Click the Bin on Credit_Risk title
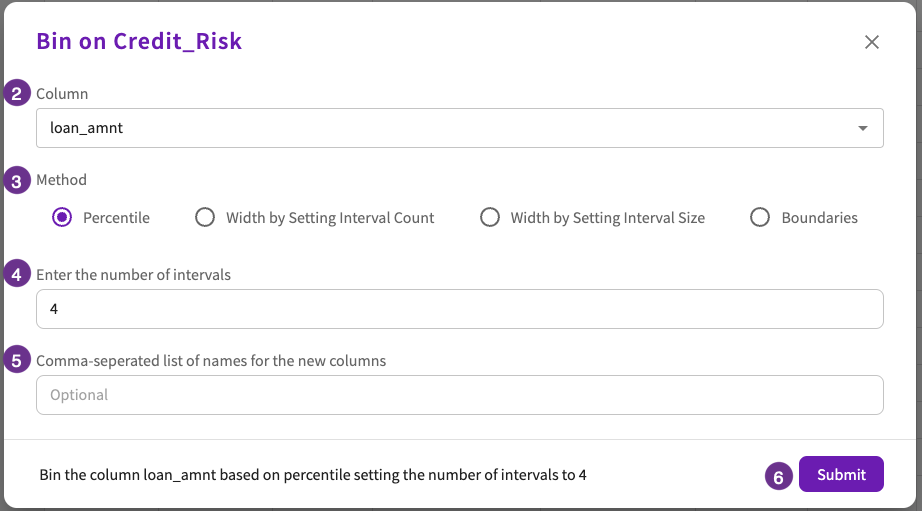 (139, 41)
